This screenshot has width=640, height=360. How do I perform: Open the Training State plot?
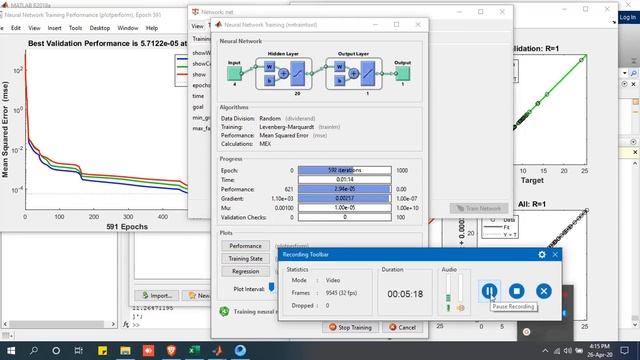pyautogui.click(x=245, y=258)
